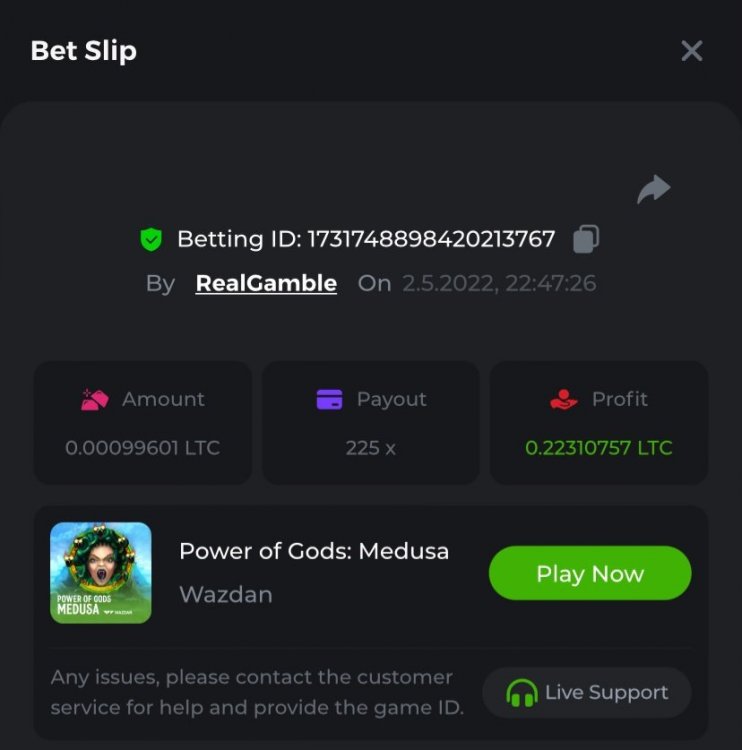The height and width of the screenshot is (750, 742).
Task: Close the Bet Slip dialog
Action: [x=692, y=51]
